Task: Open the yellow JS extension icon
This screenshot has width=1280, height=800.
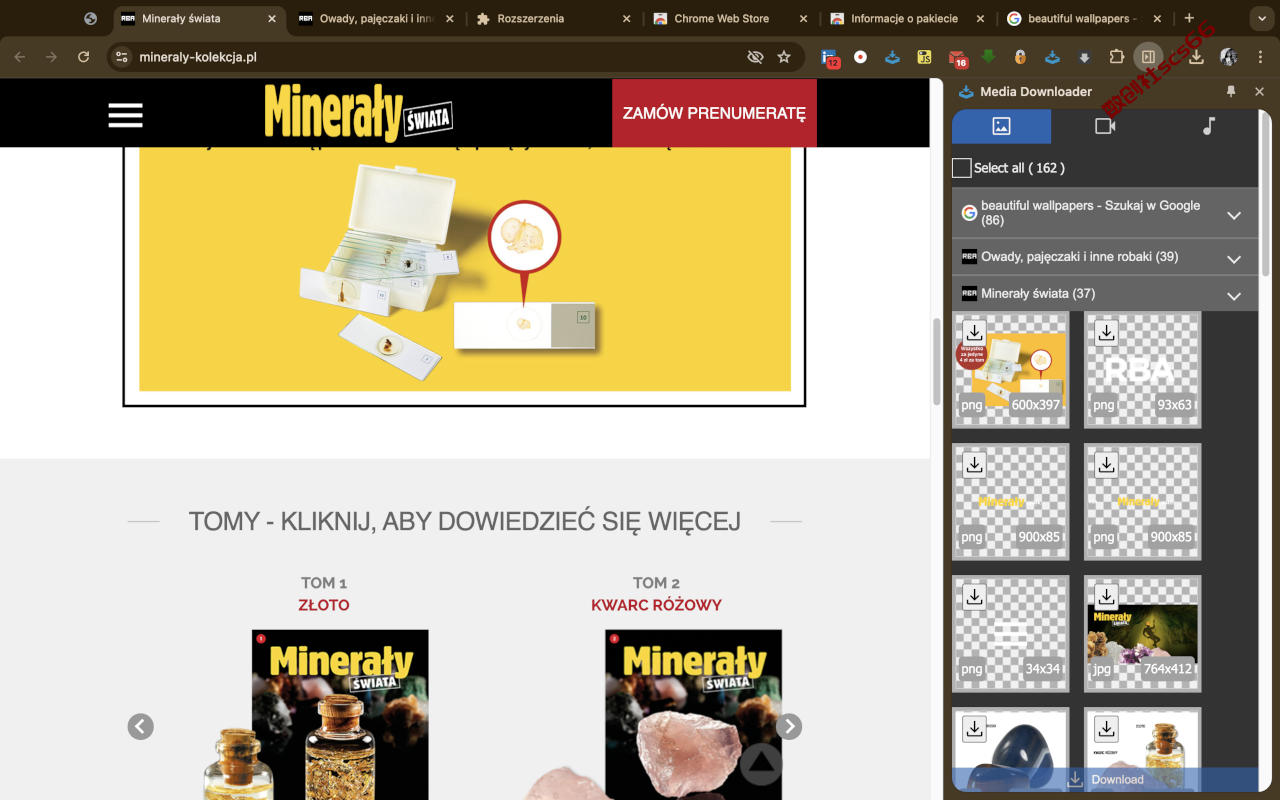Action: coord(925,57)
